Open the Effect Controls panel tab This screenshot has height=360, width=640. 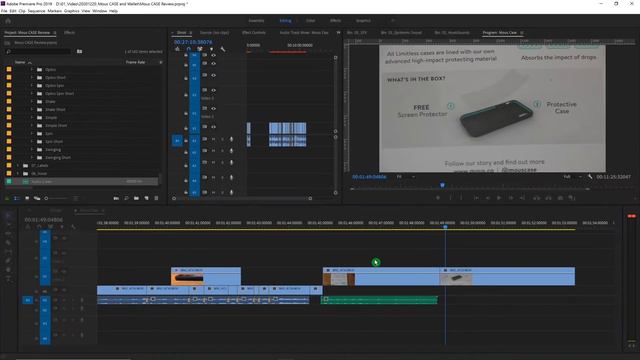[254, 32]
